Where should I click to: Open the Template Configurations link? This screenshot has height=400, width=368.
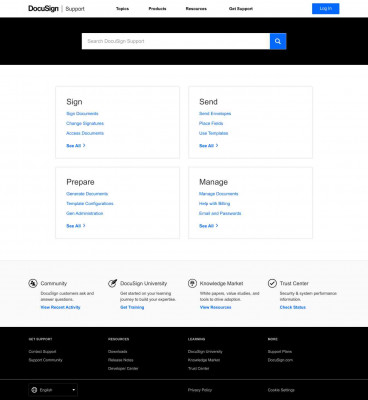[90, 203]
